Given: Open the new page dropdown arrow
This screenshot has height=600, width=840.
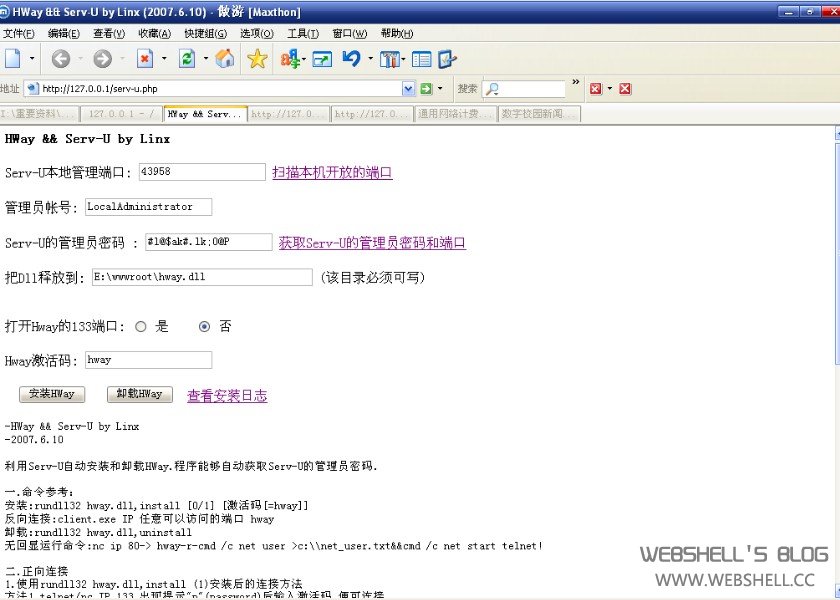Looking at the screenshot, I should 32,58.
